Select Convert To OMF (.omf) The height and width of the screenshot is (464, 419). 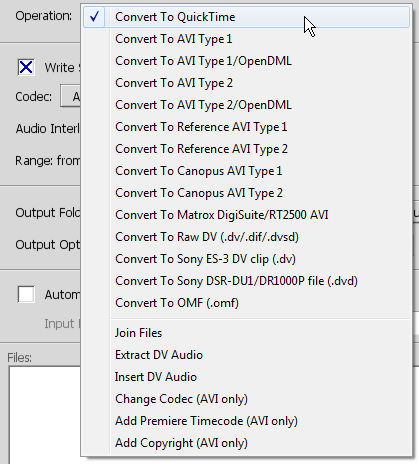click(x=246, y=303)
